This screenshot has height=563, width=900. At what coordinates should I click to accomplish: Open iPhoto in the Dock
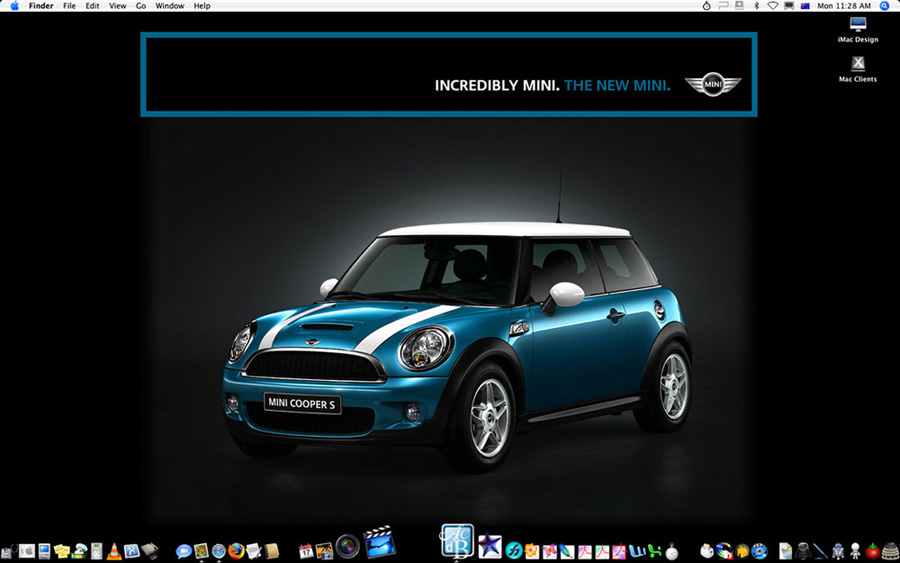coord(324,551)
